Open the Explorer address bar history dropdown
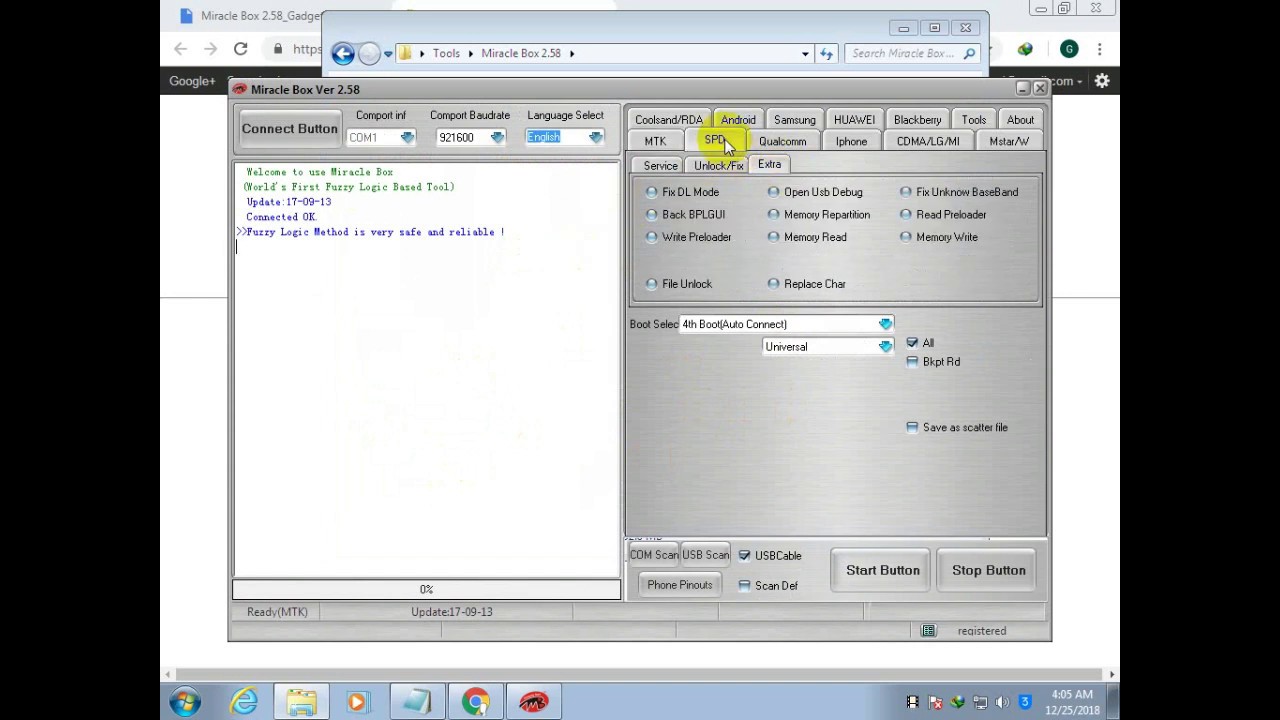This screenshot has height=720, width=1280. coord(805,54)
